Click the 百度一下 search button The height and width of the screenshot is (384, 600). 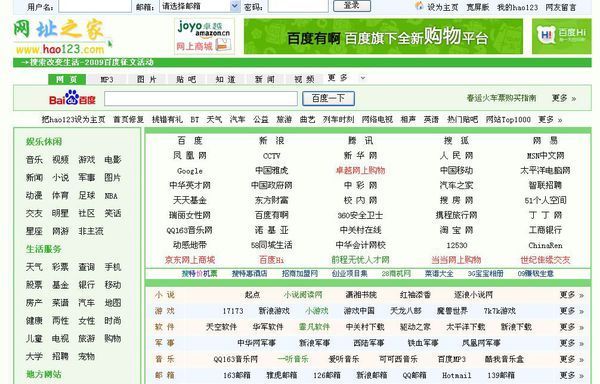328,98
